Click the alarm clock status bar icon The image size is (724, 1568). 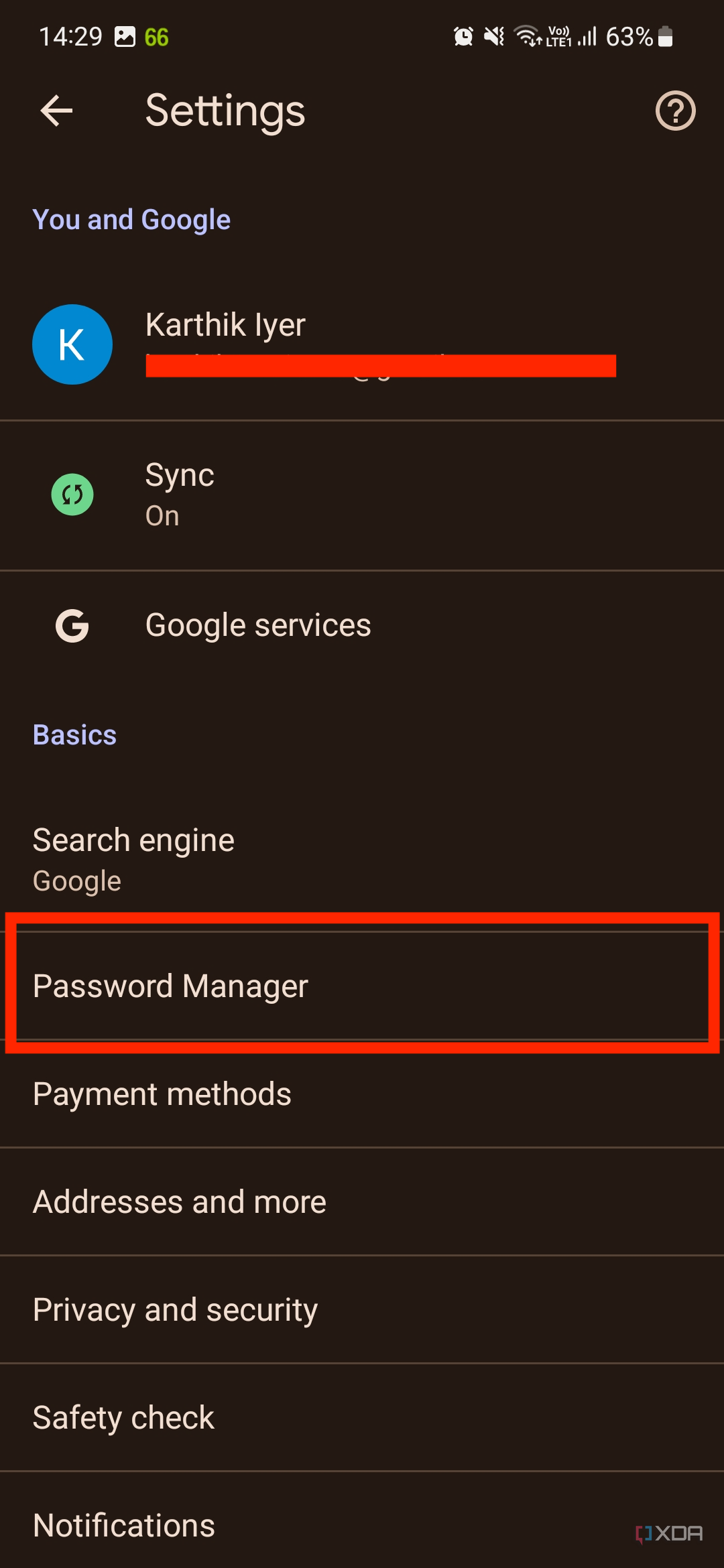[x=464, y=36]
